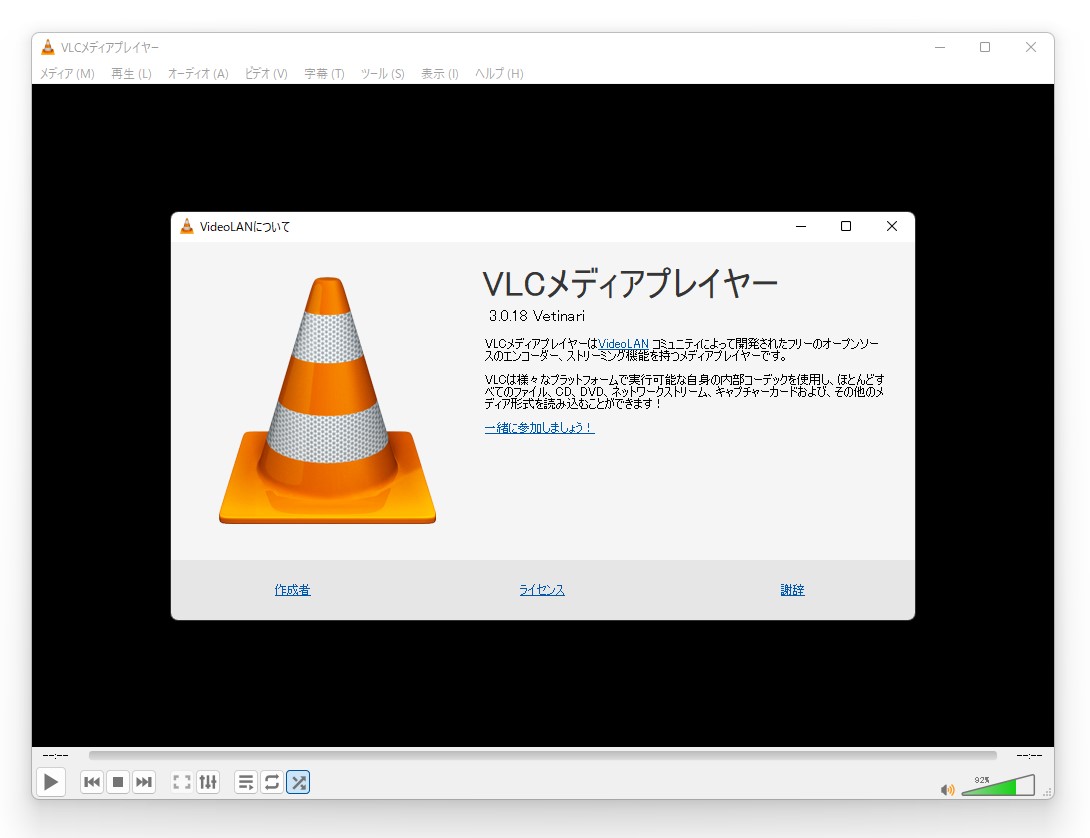The image size is (1090, 838).
Task: Open the extended settings equalizer icon
Action: (x=207, y=782)
